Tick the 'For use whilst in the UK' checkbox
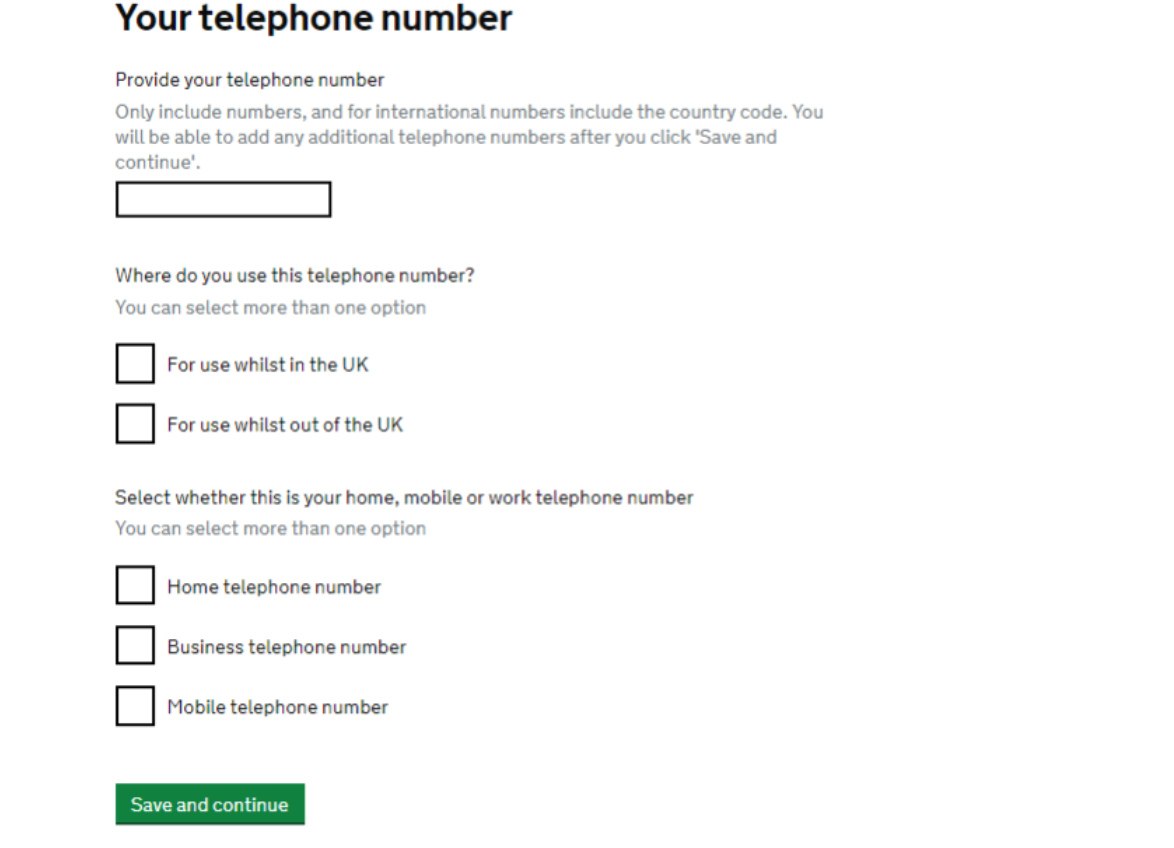The width and height of the screenshot is (1174, 848). (x=135, y=364)
